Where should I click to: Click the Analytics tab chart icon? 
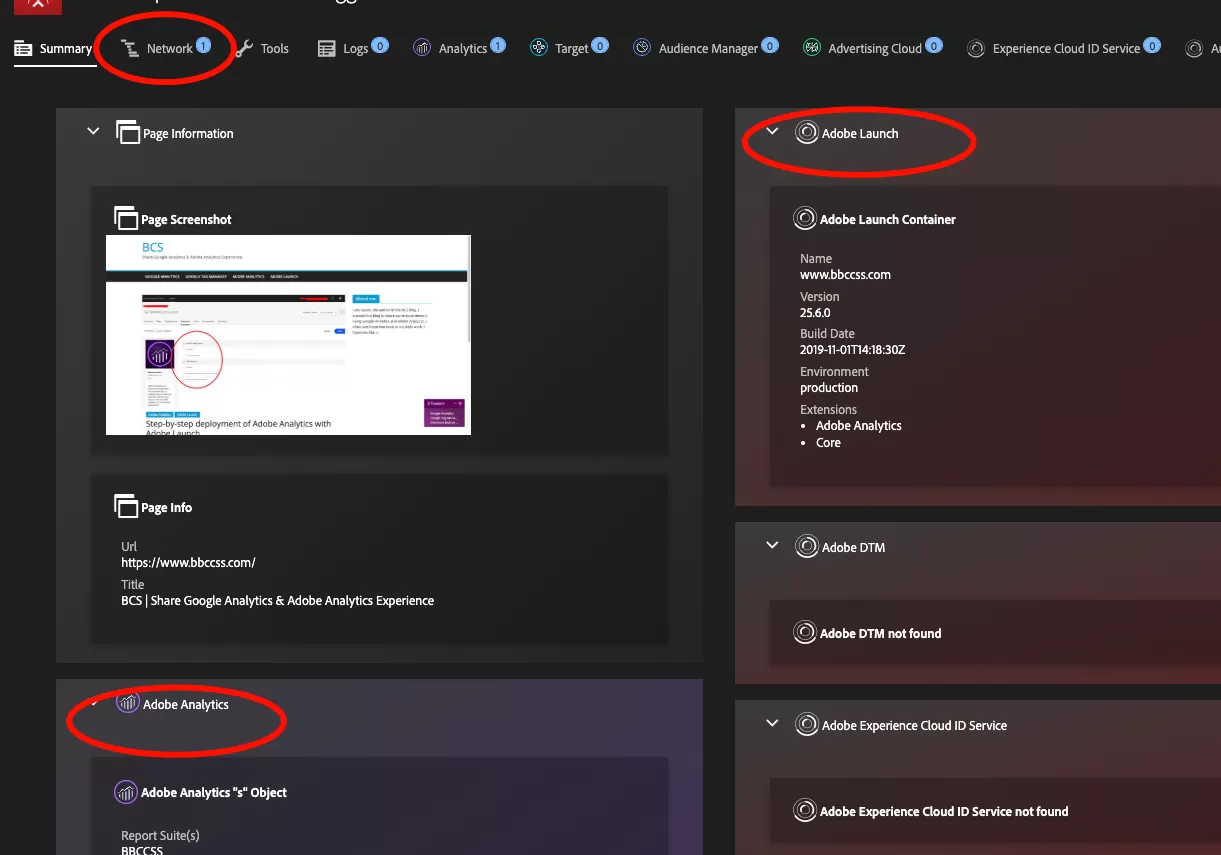click(x=422, y=48)
